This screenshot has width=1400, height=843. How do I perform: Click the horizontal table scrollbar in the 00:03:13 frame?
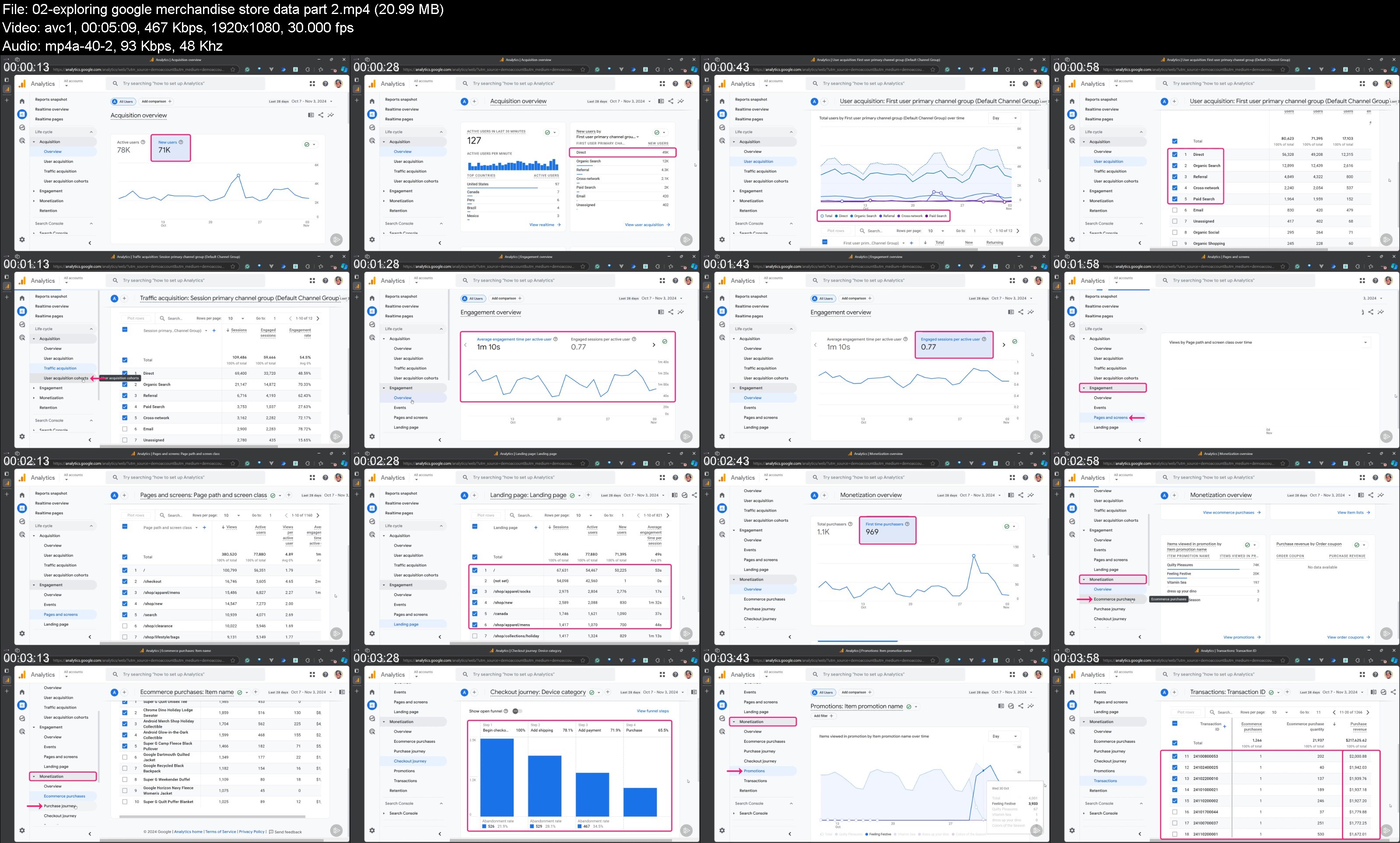tap(212, 817)
